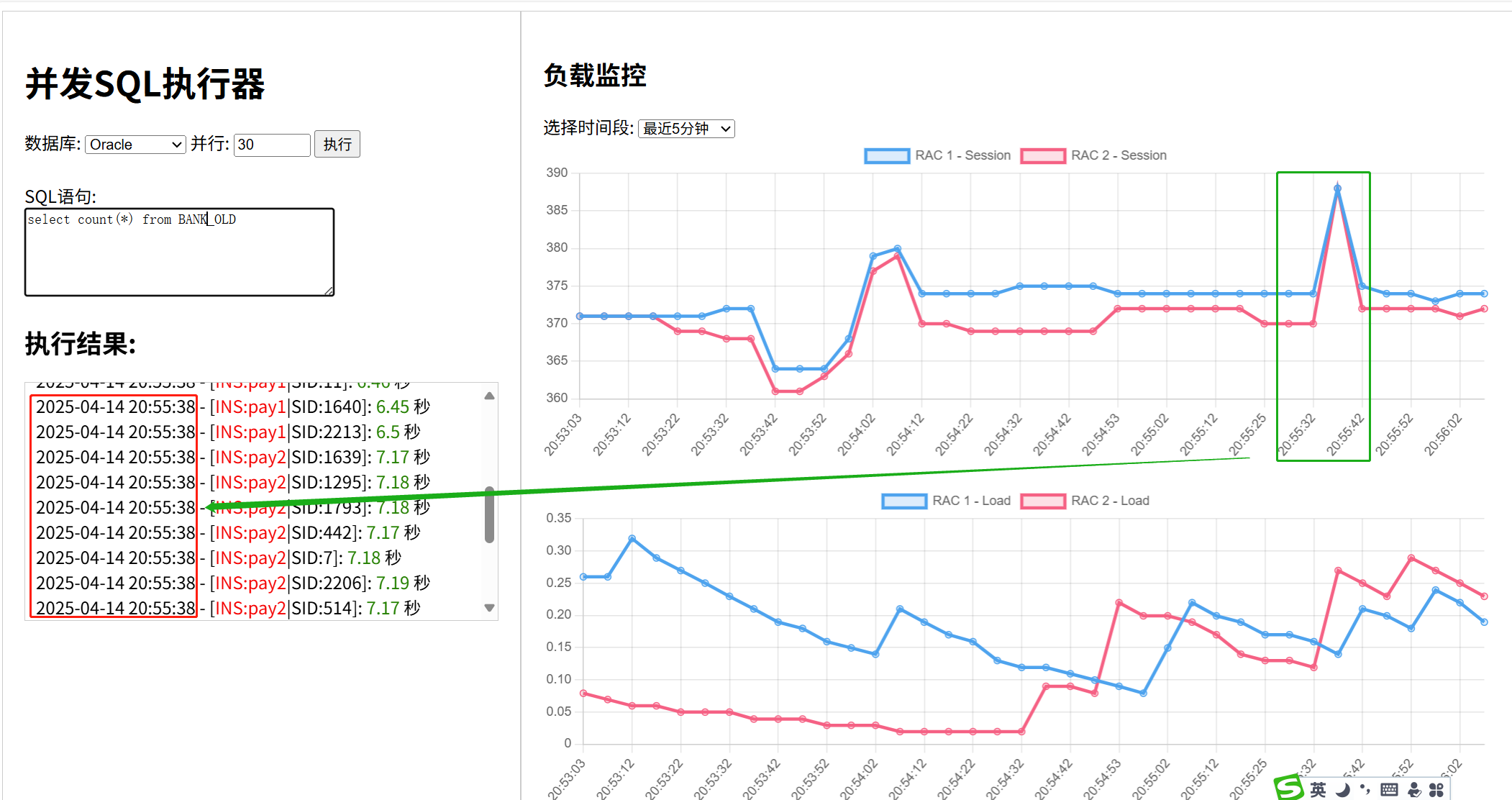Click the session peak data point at 20:55:42
Screen dimensions: 1512x800
point(1337,188)
